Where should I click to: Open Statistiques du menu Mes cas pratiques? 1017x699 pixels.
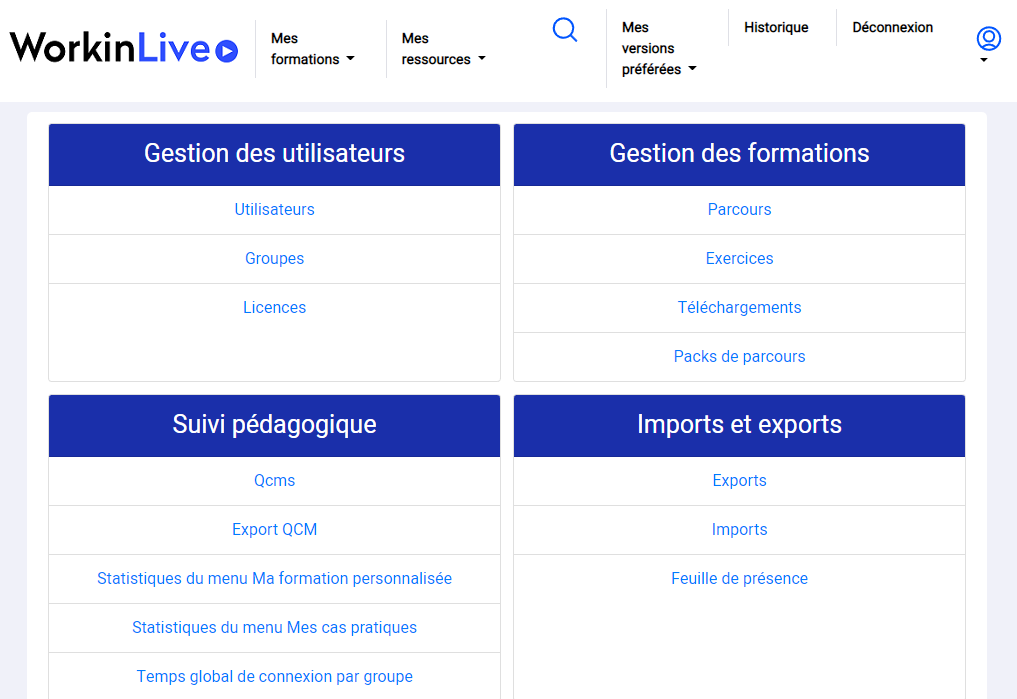click(274, 628)
